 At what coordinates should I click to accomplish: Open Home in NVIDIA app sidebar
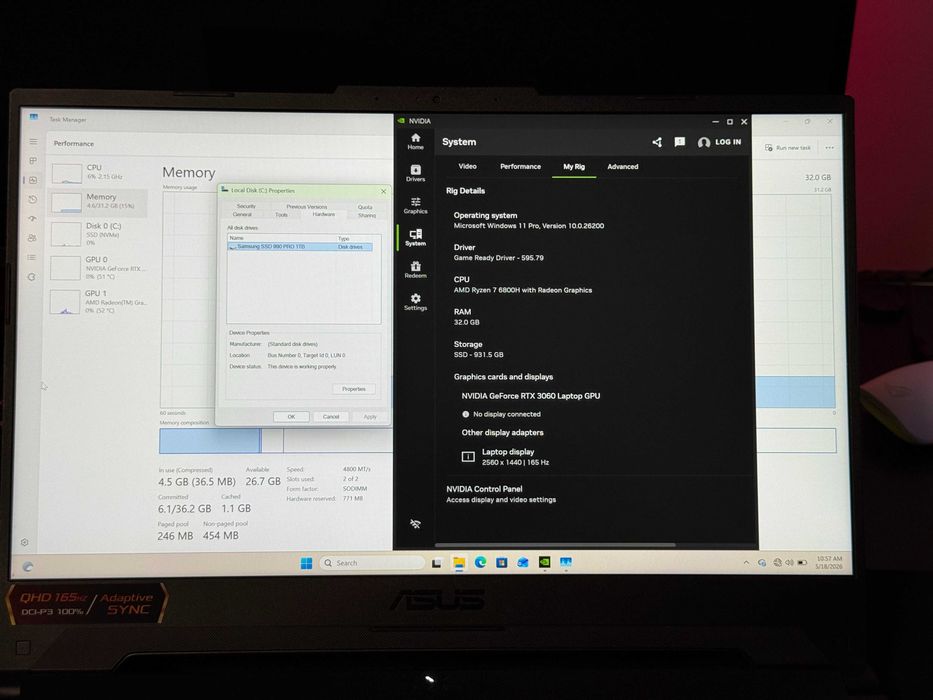tap(415, 142)
